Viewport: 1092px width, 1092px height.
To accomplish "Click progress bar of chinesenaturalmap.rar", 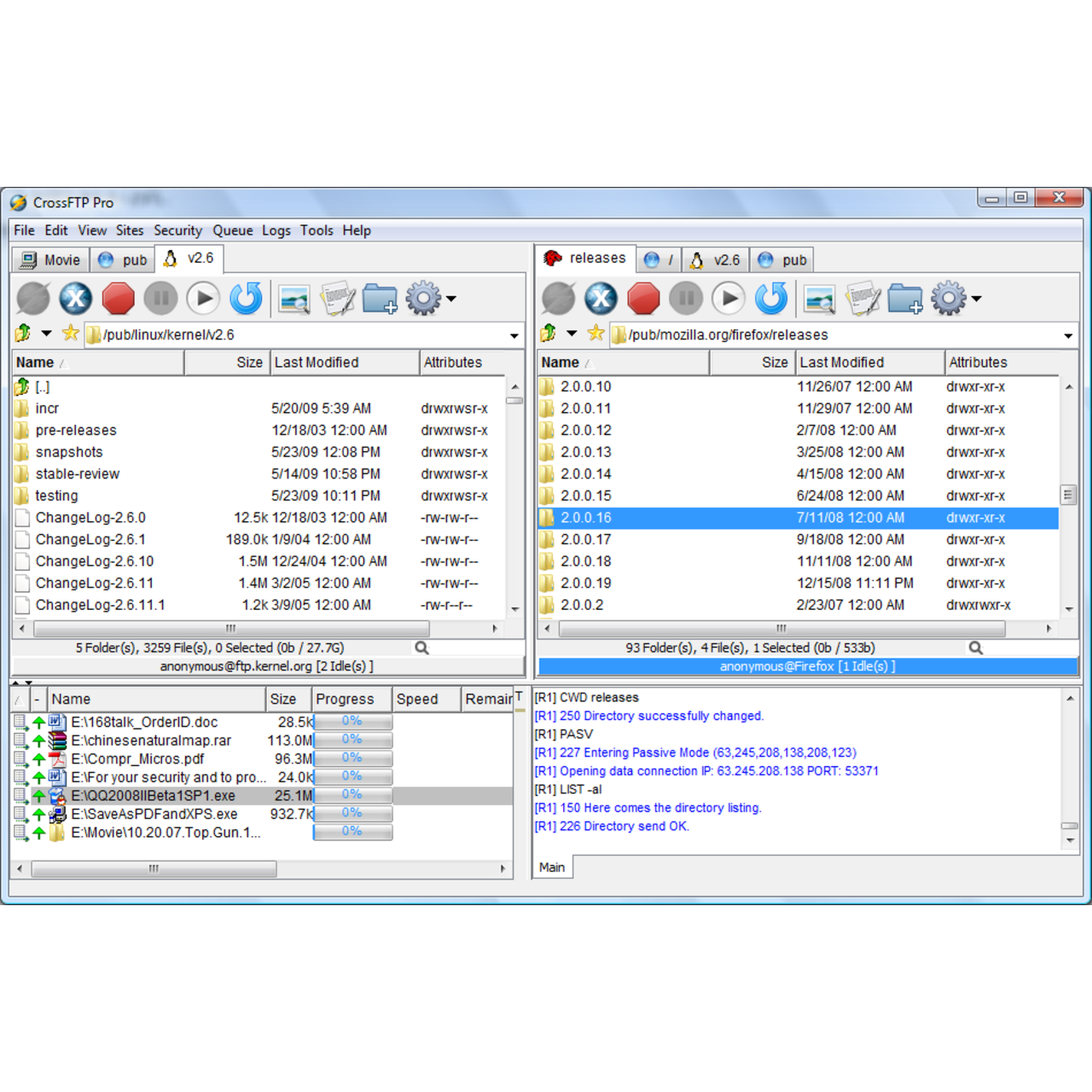I will pos(352,741).
